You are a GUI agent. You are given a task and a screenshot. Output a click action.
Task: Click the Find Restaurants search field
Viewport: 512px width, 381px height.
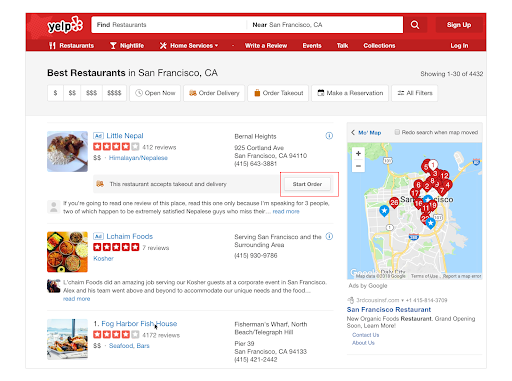point(169,25)
